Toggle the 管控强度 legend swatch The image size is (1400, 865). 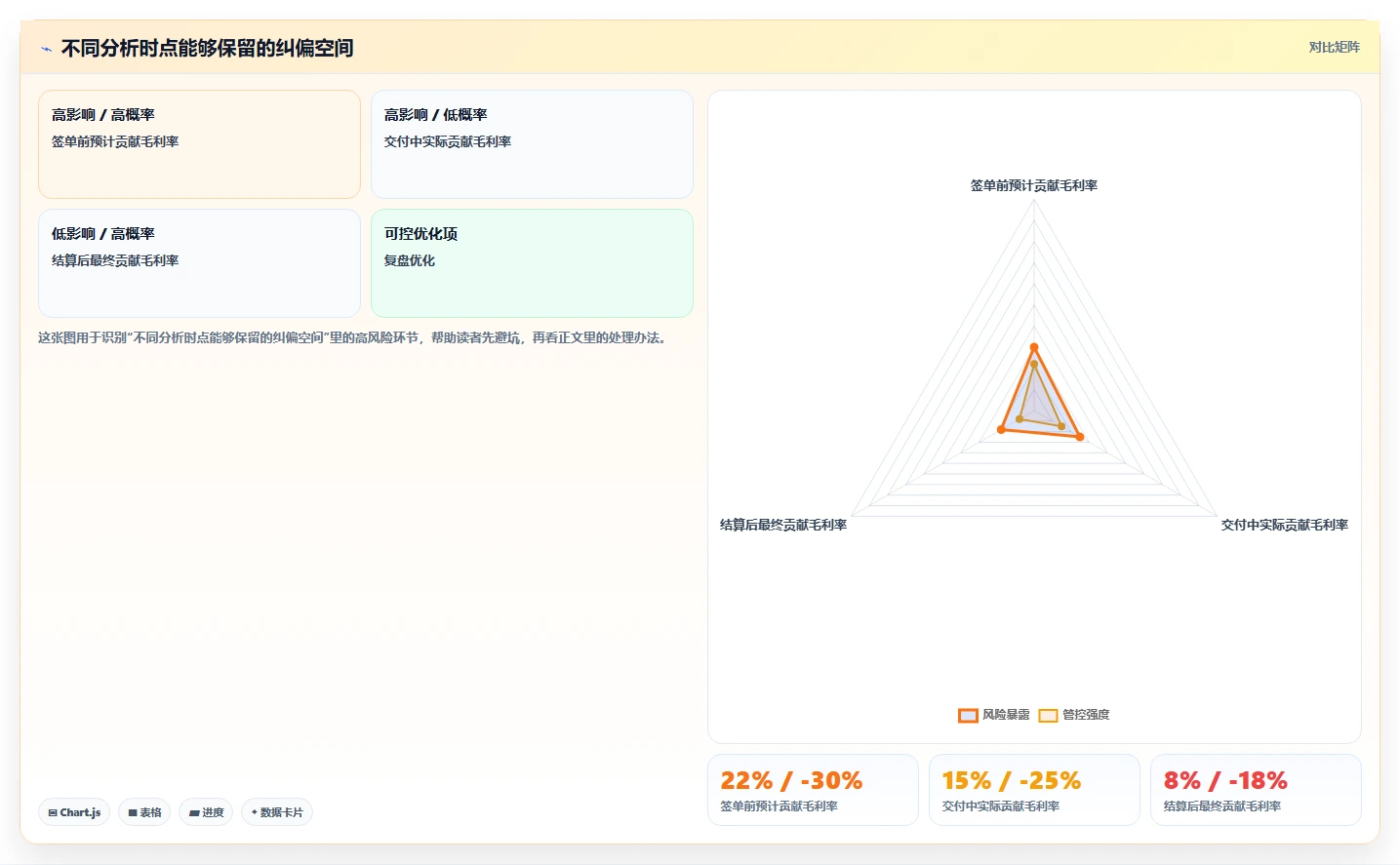1048,715
